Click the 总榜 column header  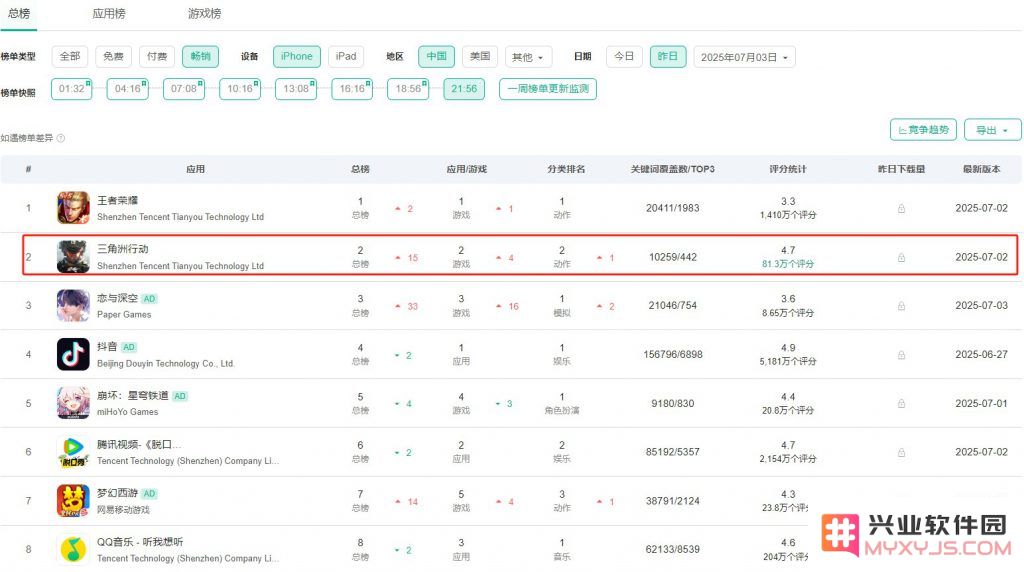[x=360, y=169]
